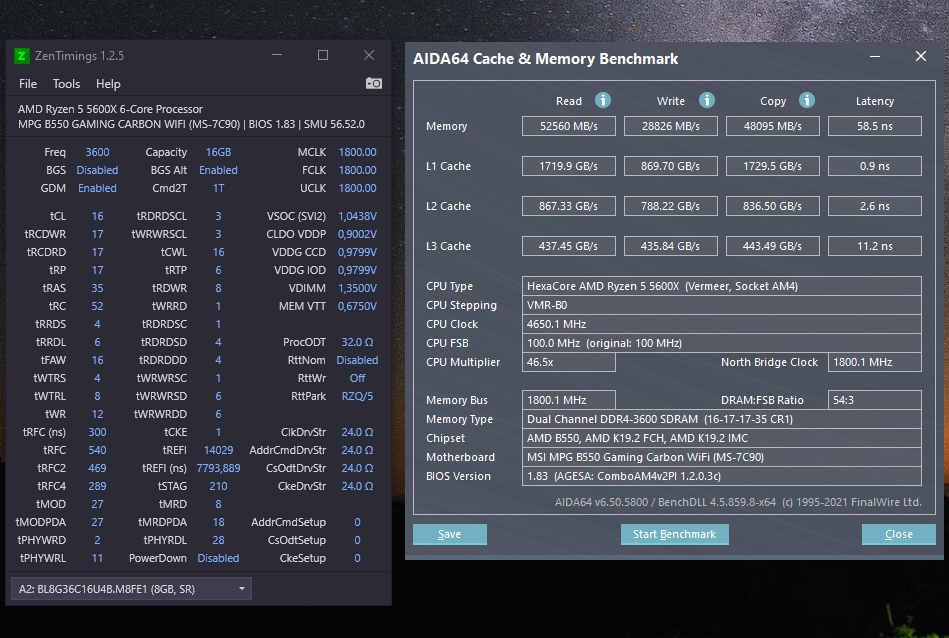Click the ZenTimings camera screenshot icon
The image size is (949, 638).
(373, 83)
